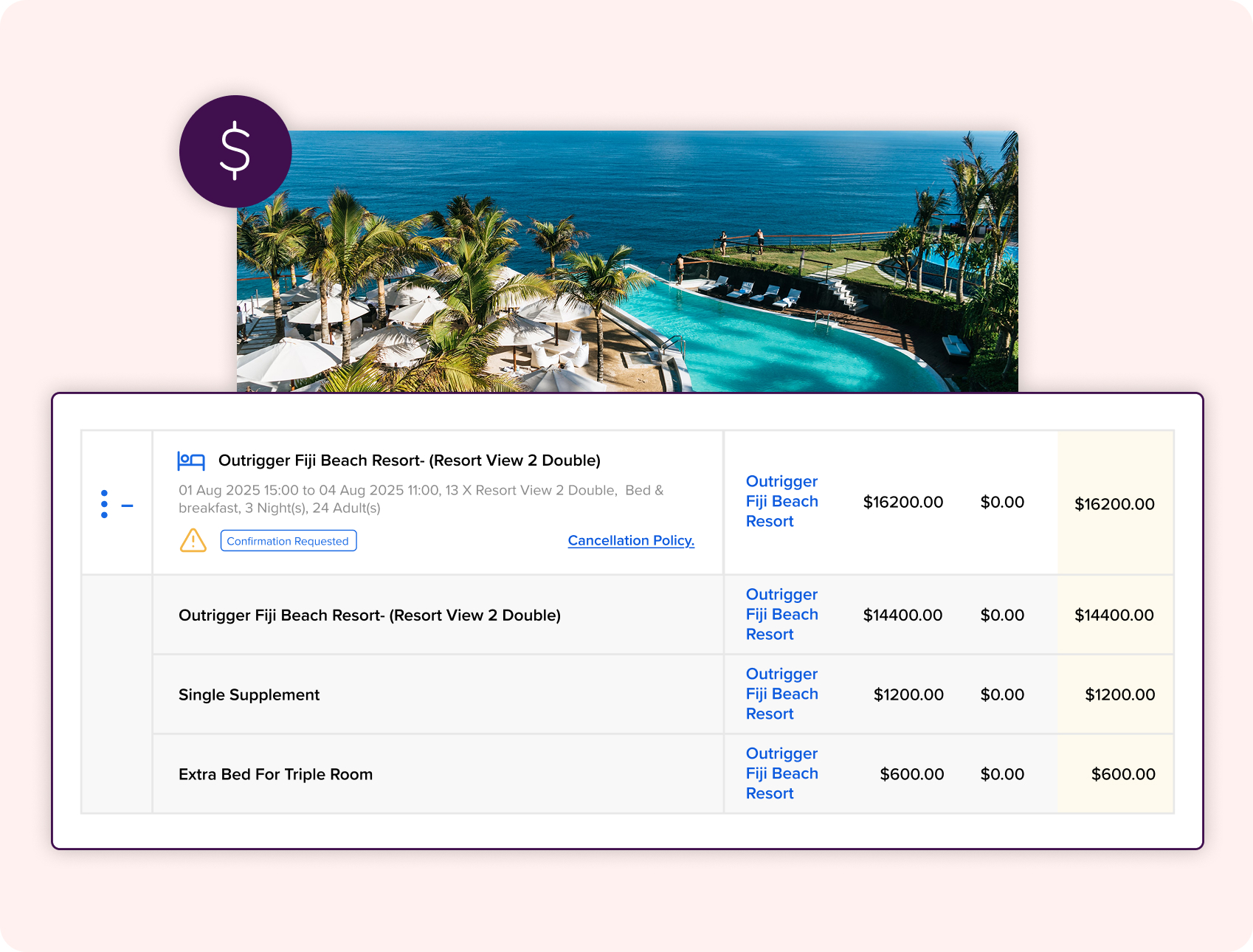Open the three-dot row options menu
Screen dimensions: 1253x952
(x=104, y=504)
